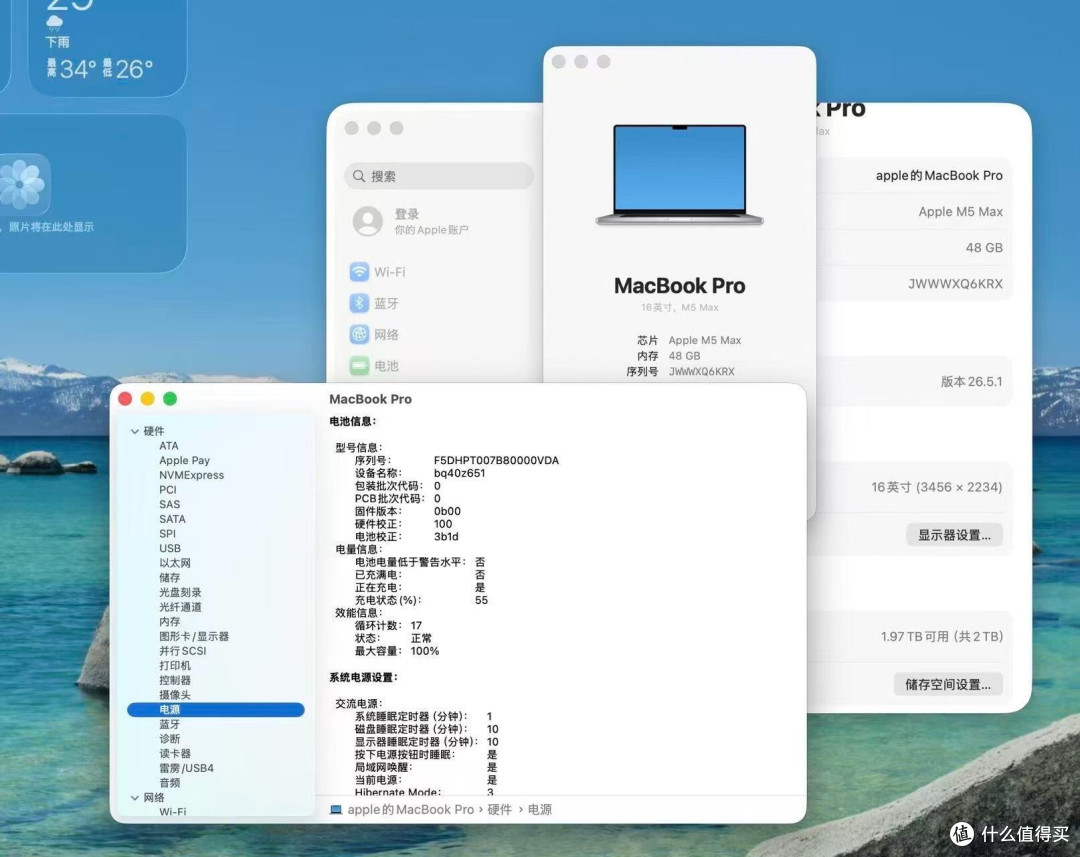Open 显示器设置 button
The width and height of the screenshot is (1080, 857).
click(954, 535)
